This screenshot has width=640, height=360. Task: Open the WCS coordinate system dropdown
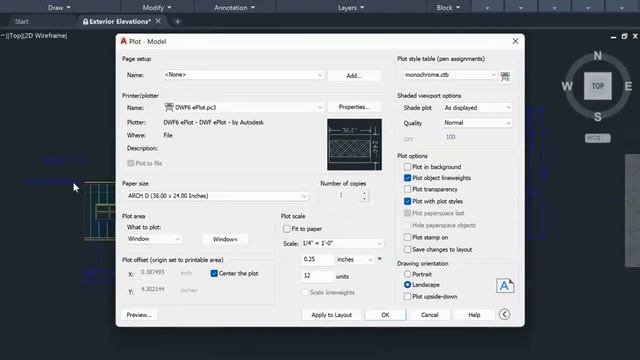point(598,138)
